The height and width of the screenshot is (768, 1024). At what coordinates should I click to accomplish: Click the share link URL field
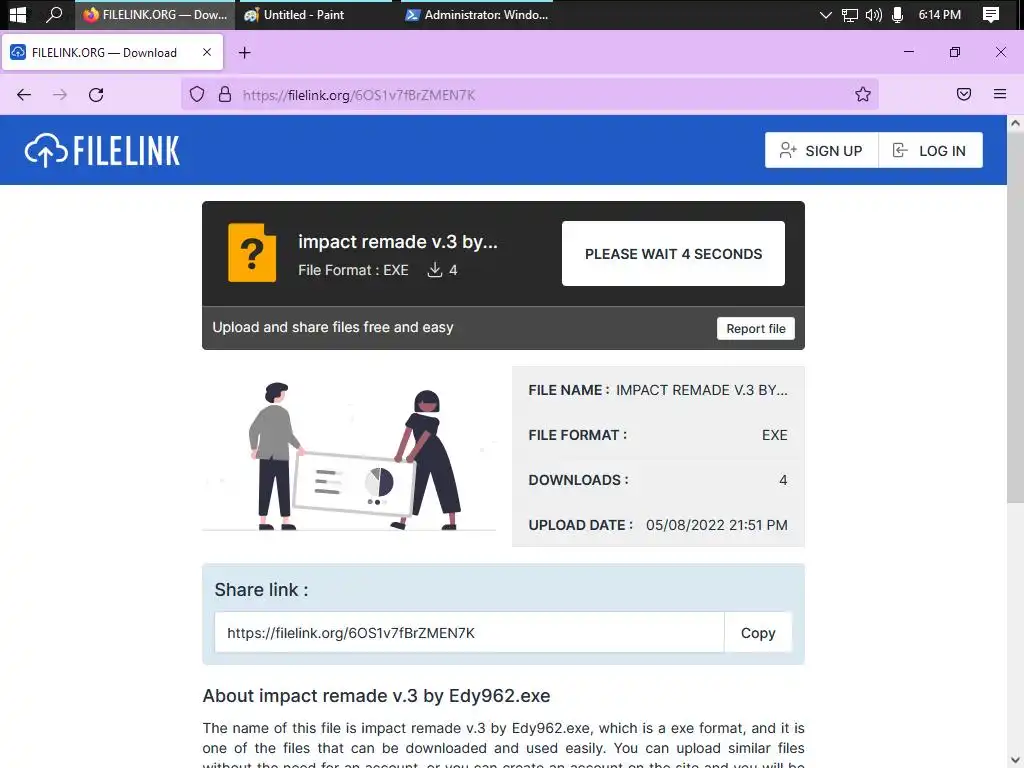pos(469,632)
